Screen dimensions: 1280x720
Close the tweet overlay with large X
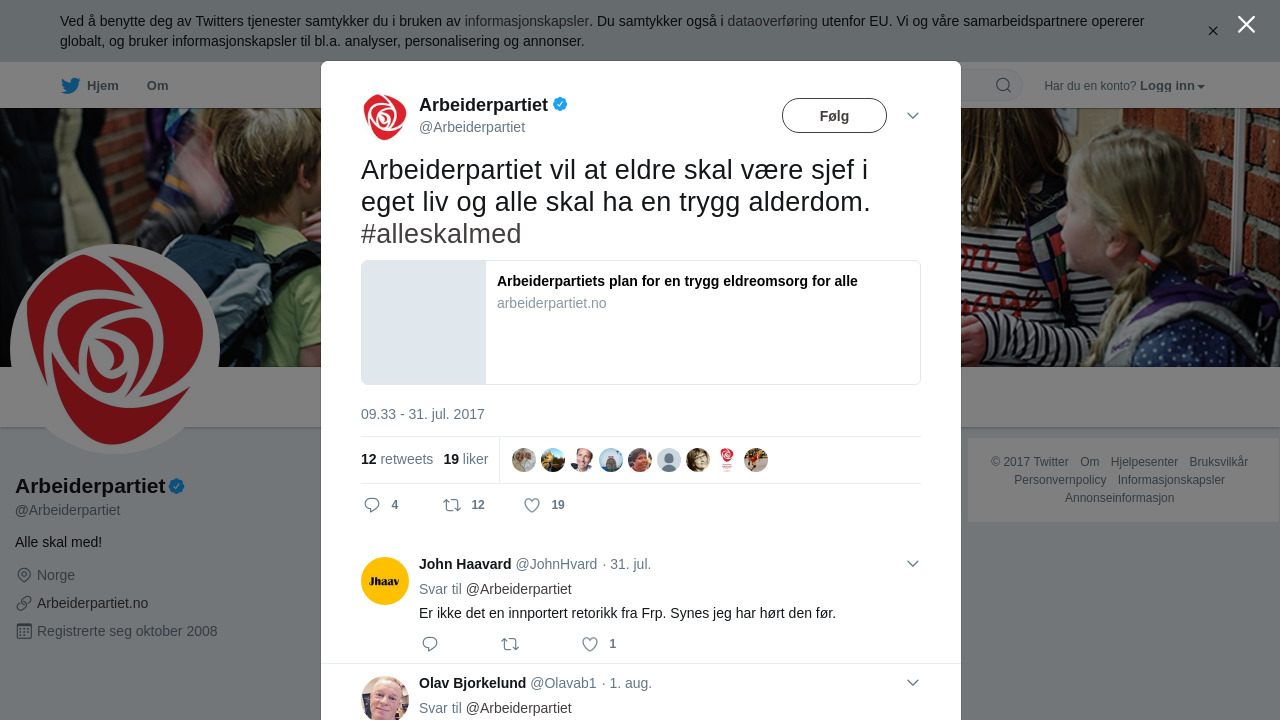click(1246, 24)
